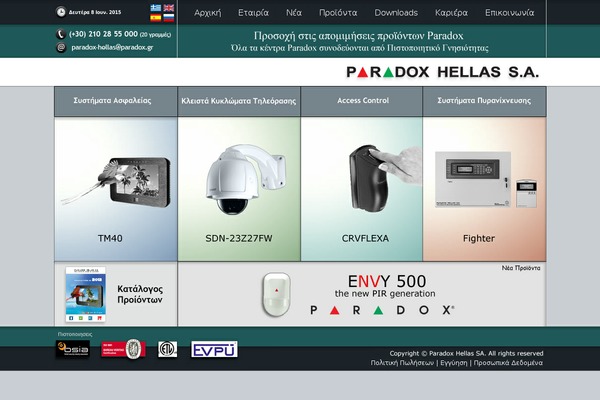Open the ETL certification logo
Screen dimensions: 600x400
pos(168,349)
